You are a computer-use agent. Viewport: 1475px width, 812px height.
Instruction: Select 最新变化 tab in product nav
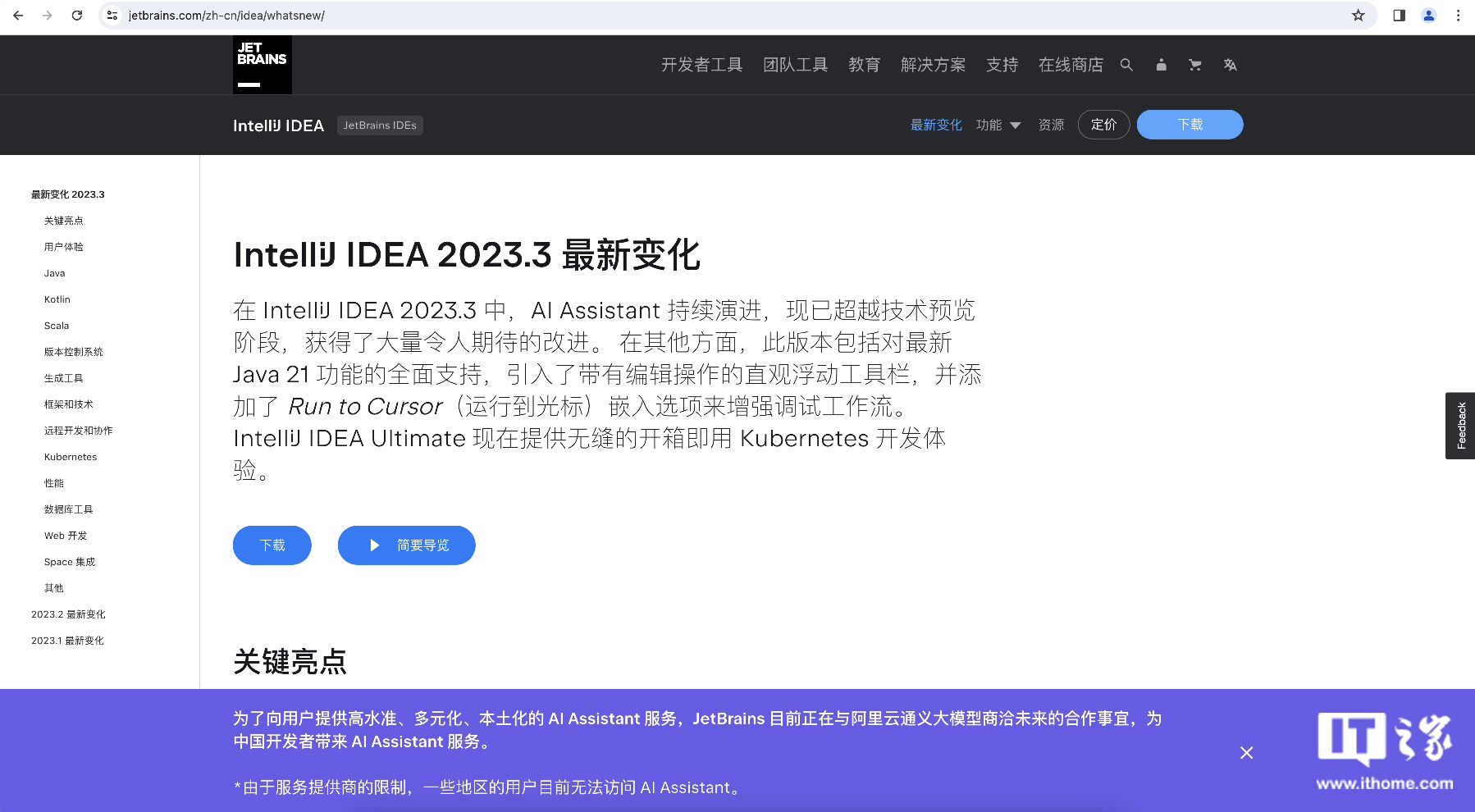pos(936,125)
